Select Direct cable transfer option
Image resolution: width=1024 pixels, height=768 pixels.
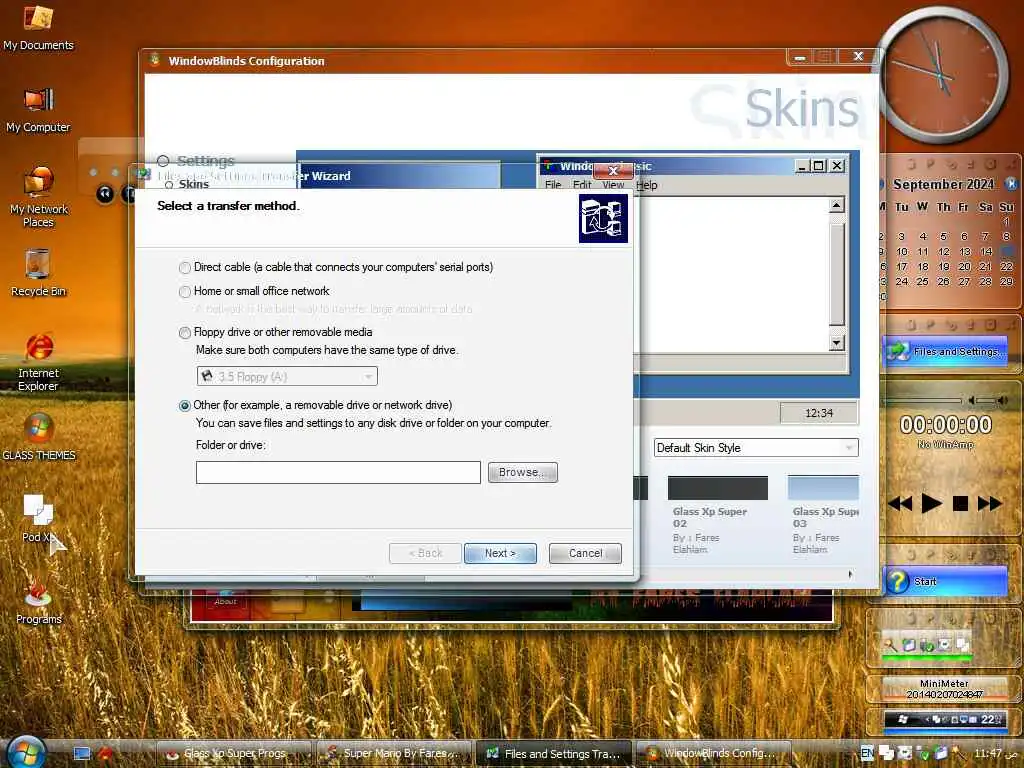[185, 268]
